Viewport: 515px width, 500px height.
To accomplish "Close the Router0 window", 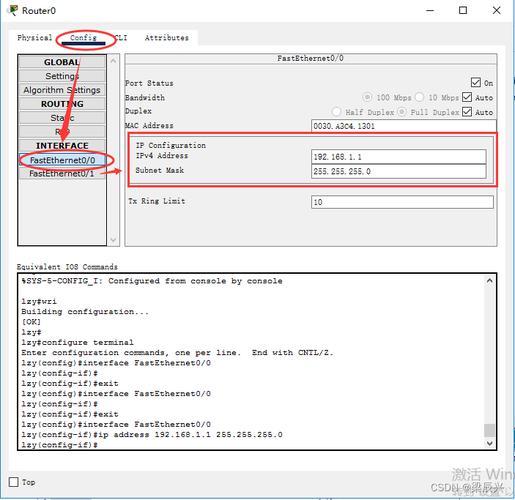I will point(496,11).
